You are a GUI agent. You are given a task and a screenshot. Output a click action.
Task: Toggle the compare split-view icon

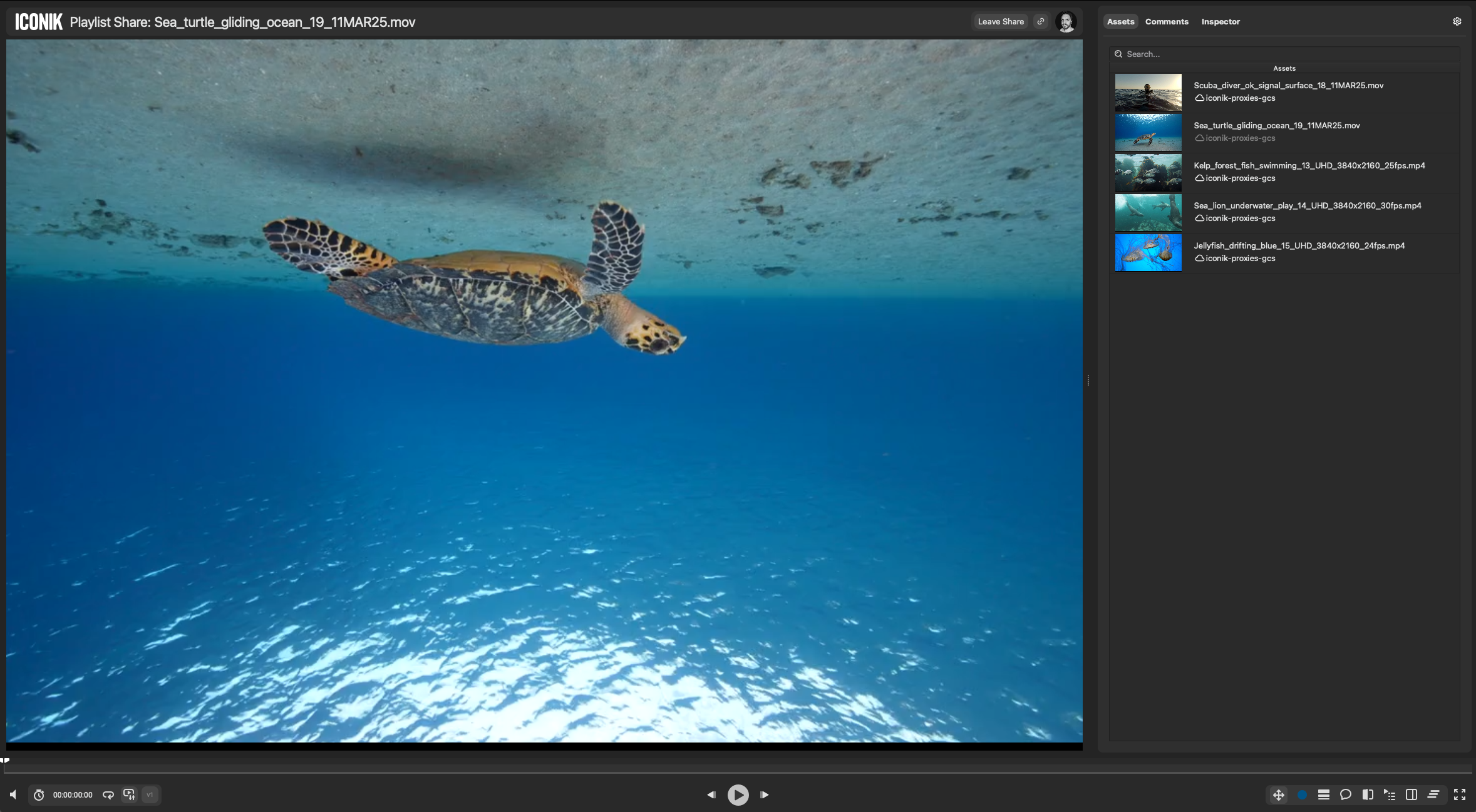pos(1368,794)
